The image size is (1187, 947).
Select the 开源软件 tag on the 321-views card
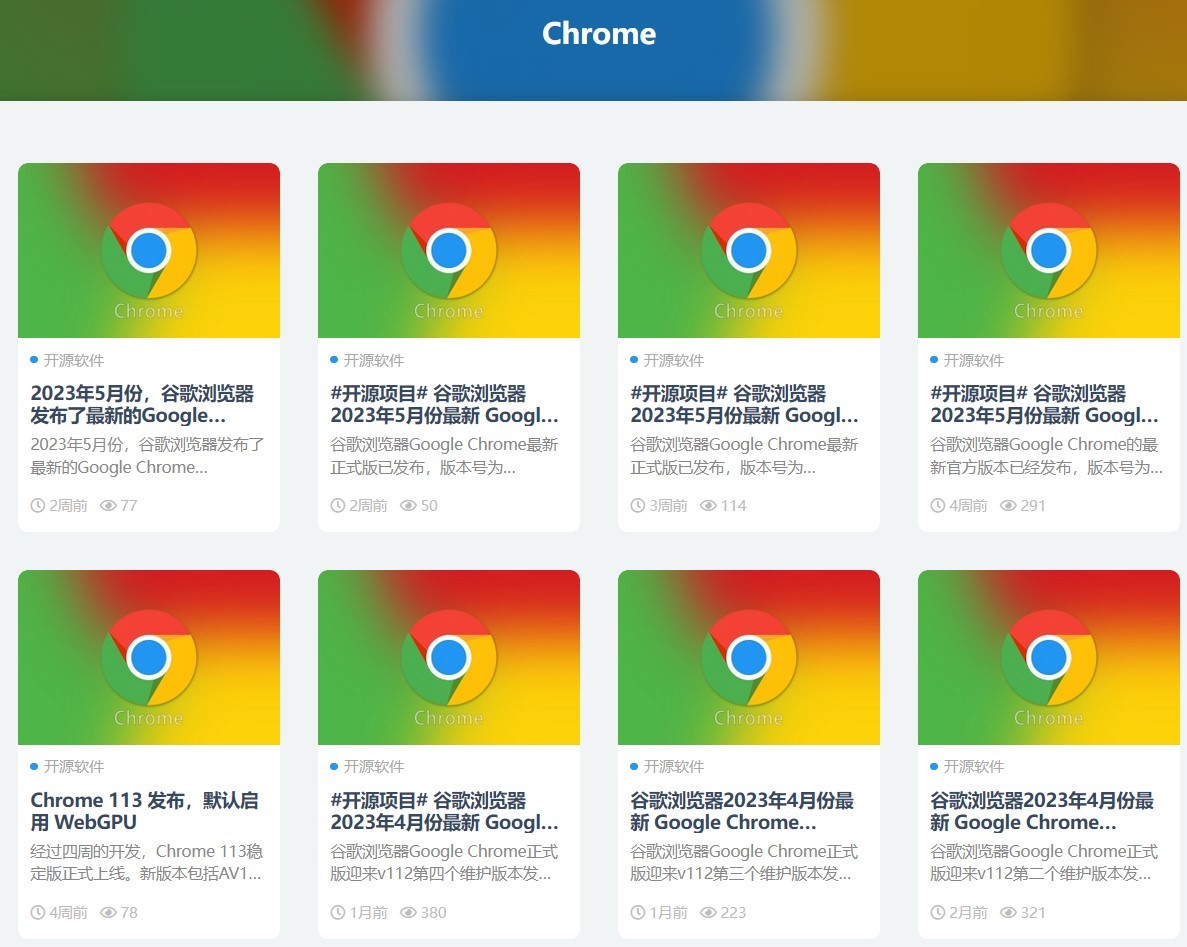[973, 767]
